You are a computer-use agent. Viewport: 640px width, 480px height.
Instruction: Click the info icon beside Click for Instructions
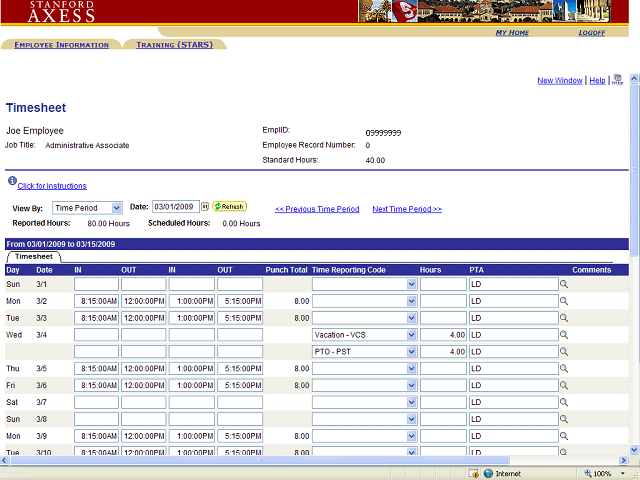tap(11, 182)
